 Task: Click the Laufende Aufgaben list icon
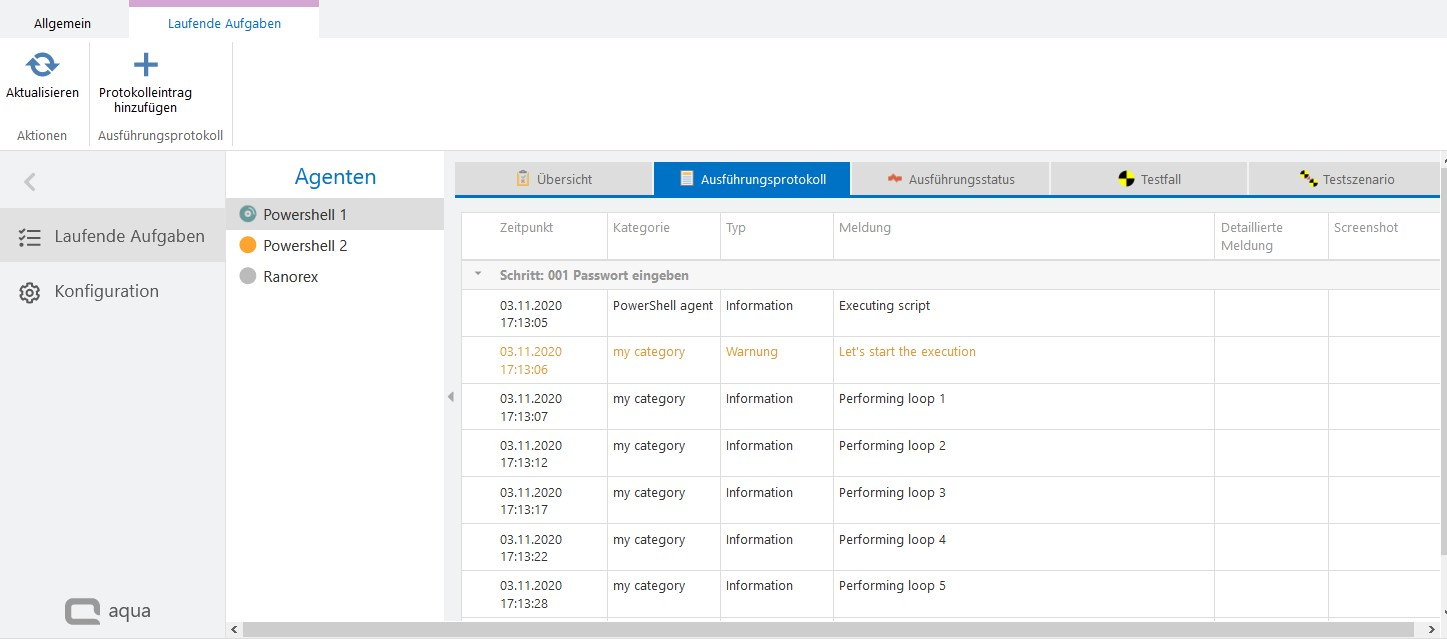click(x=30, y=237)
